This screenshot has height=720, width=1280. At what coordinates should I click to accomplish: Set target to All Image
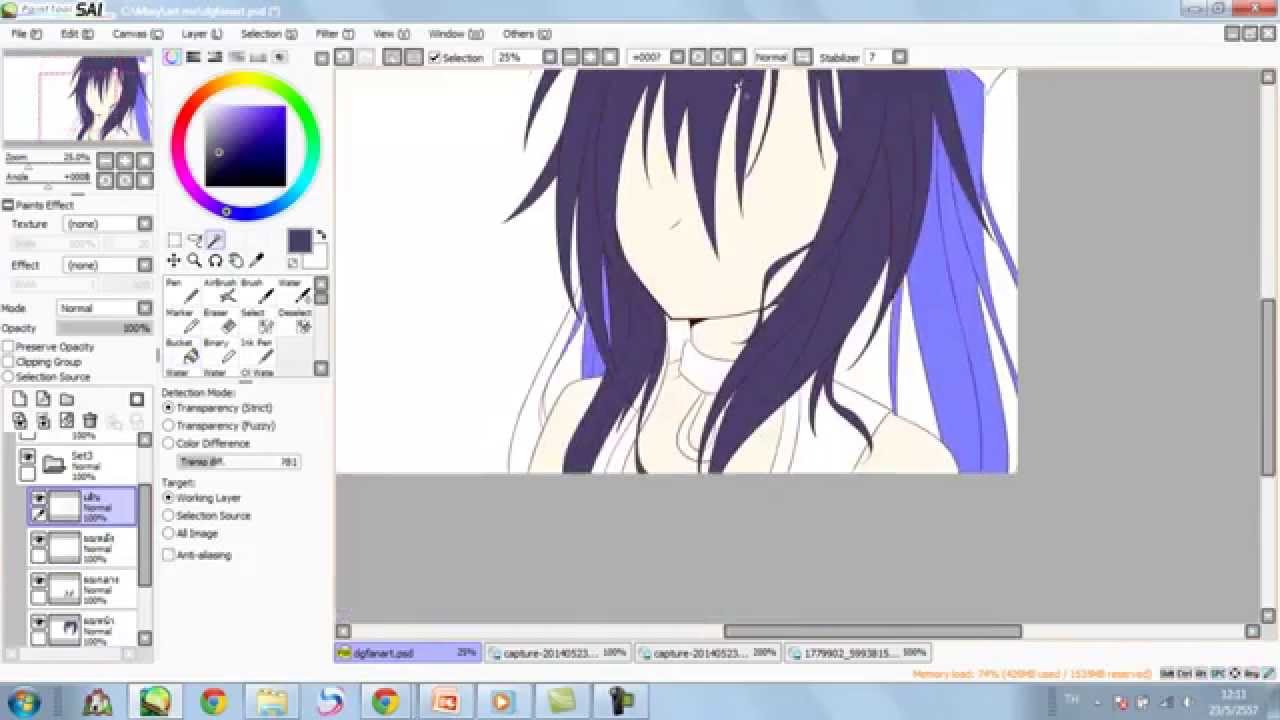pyautogui.click(x=168, y=534)
